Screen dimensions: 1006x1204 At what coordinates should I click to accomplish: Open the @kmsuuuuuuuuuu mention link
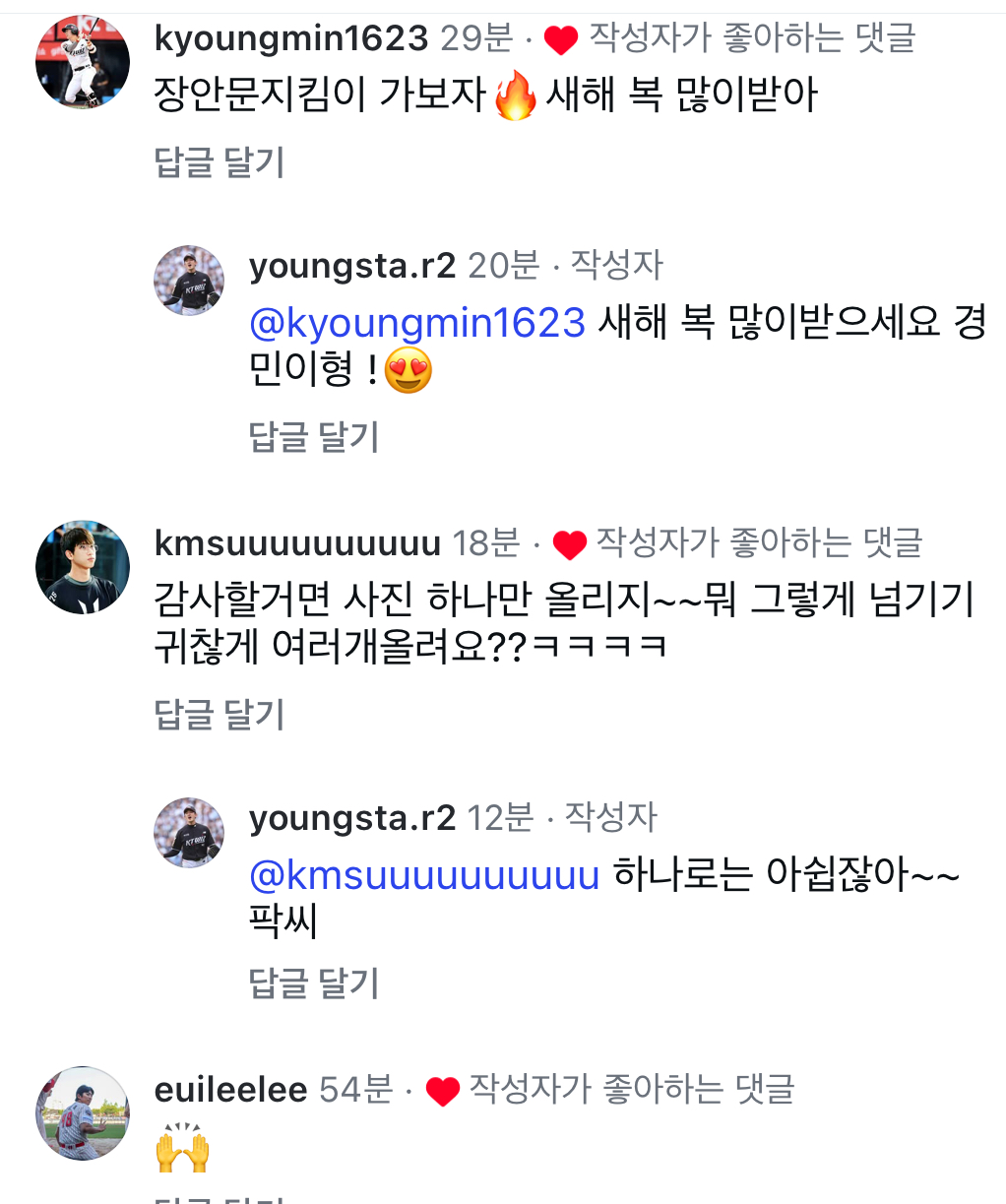(x=424, y=874)
